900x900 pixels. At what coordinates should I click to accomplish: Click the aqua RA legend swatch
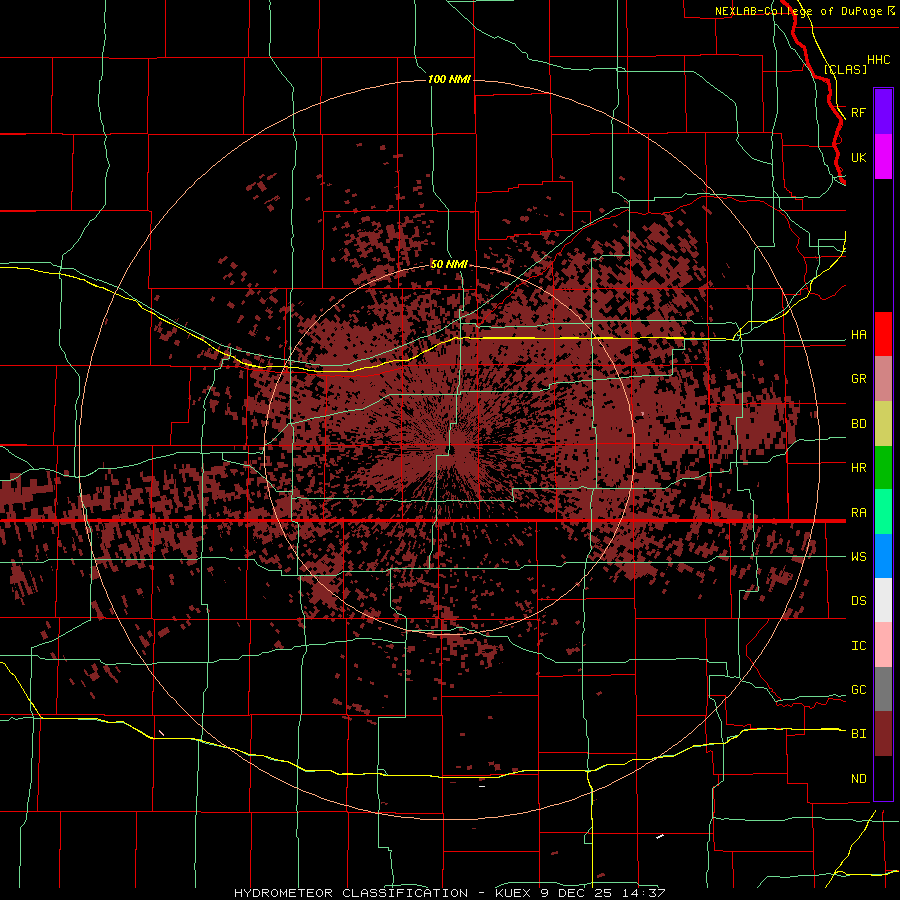click(x=883, y=512)
